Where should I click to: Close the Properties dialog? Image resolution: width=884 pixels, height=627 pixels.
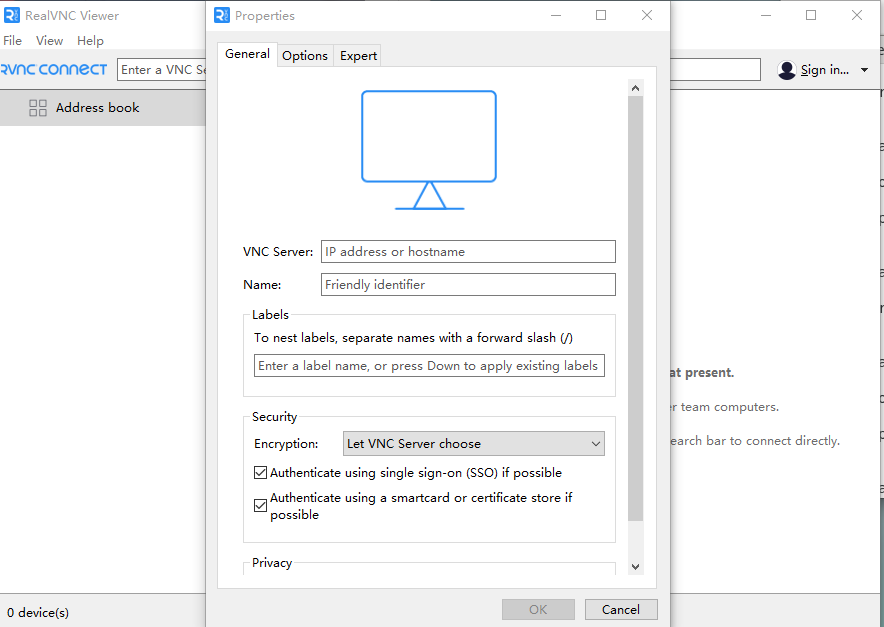point(647,15)
